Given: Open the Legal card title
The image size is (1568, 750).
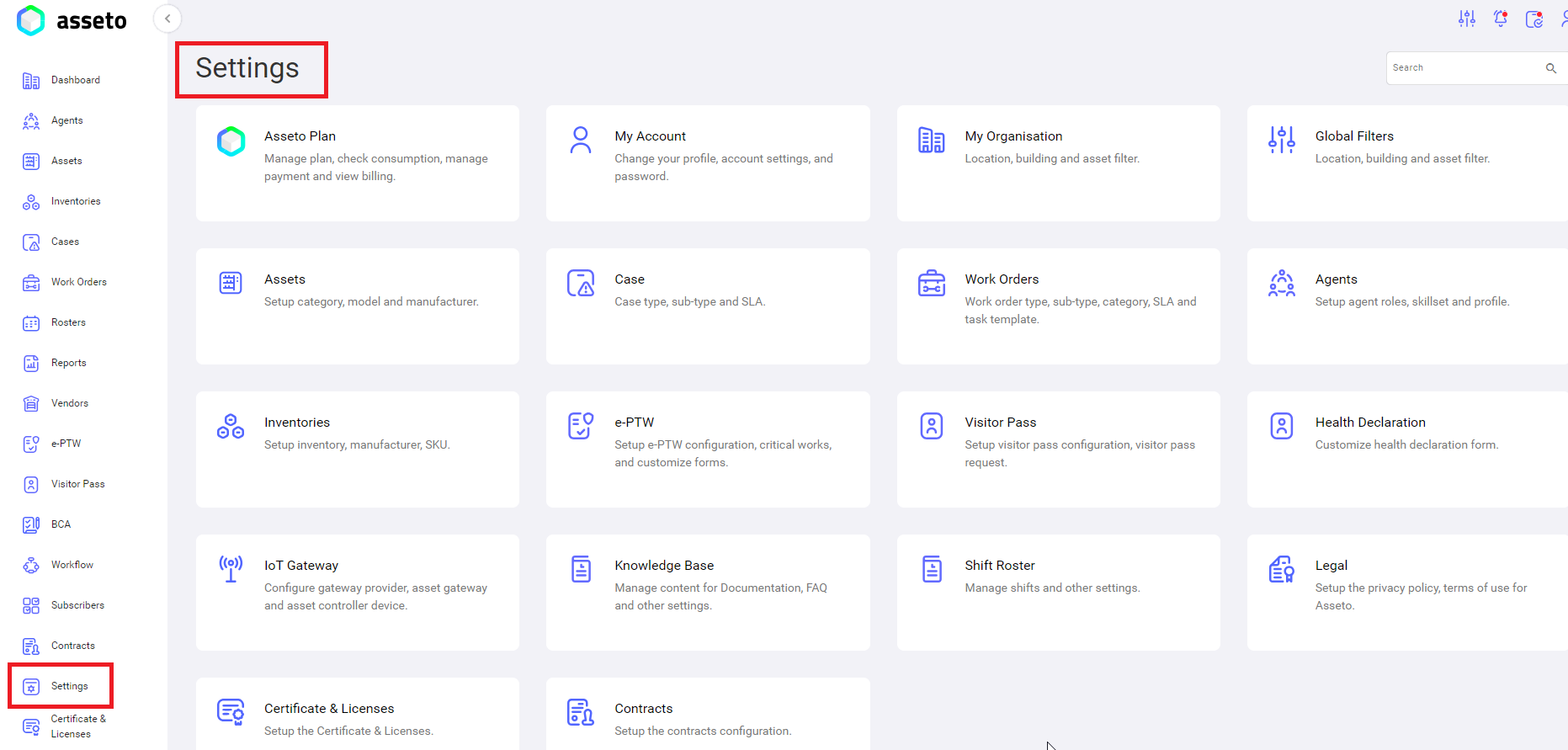Looking at the screenshot, I should (x=1331, y=566).
